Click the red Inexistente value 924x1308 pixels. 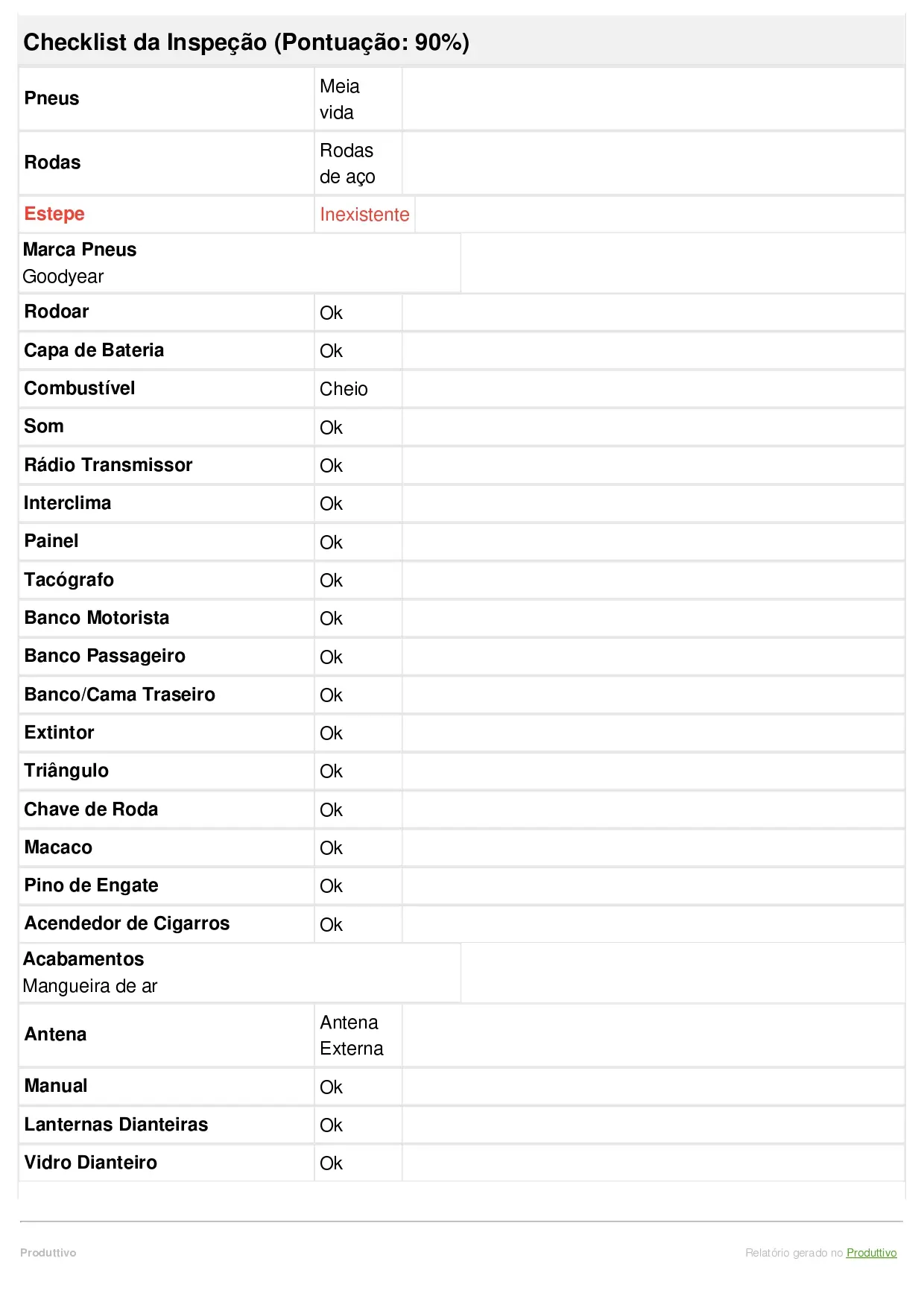364,215
